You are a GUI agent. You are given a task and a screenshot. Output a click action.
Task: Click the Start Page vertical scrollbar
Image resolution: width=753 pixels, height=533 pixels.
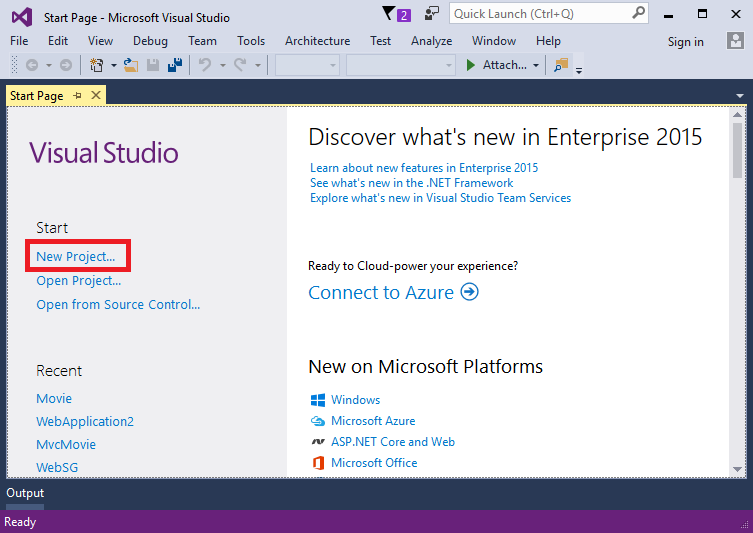click(x=737, y=300)
